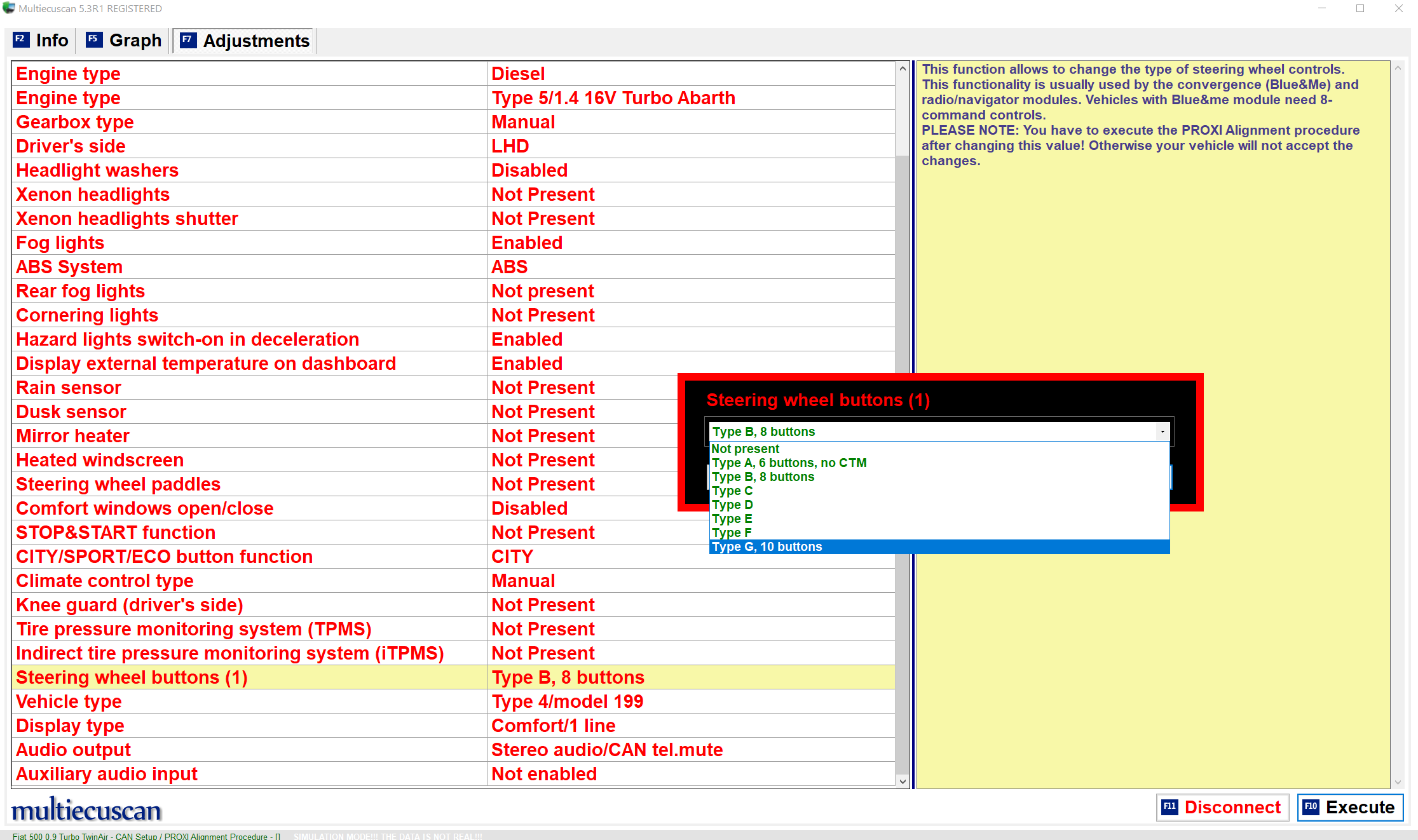1418x840 pixels.
Task: Click 'Type 4/model 199' value cell
Action: tap(691, 701)
